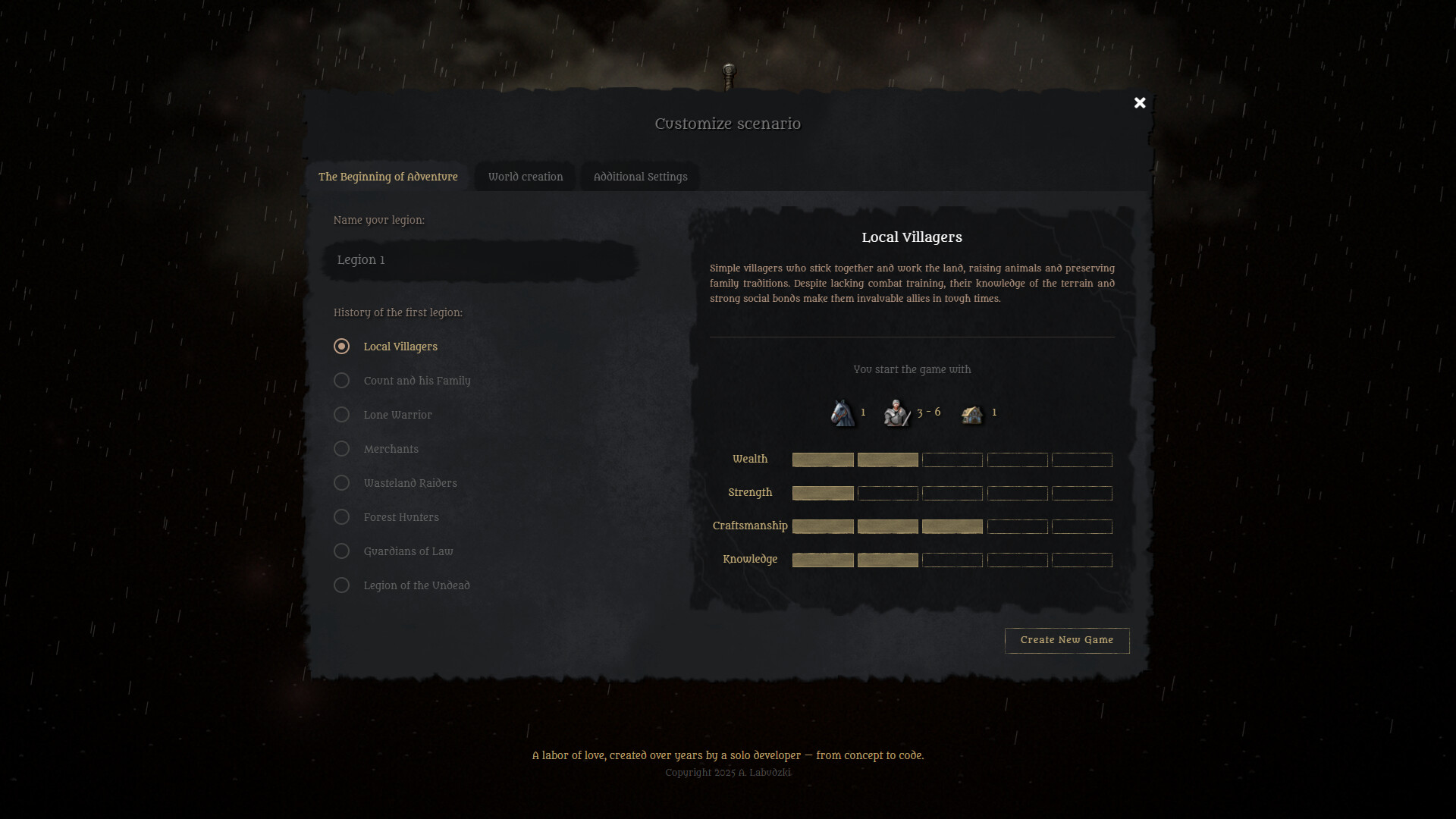Viewport: 1456px width, 819px height.
Task: Choose Legion of the Undead
Action: (342, 585)
